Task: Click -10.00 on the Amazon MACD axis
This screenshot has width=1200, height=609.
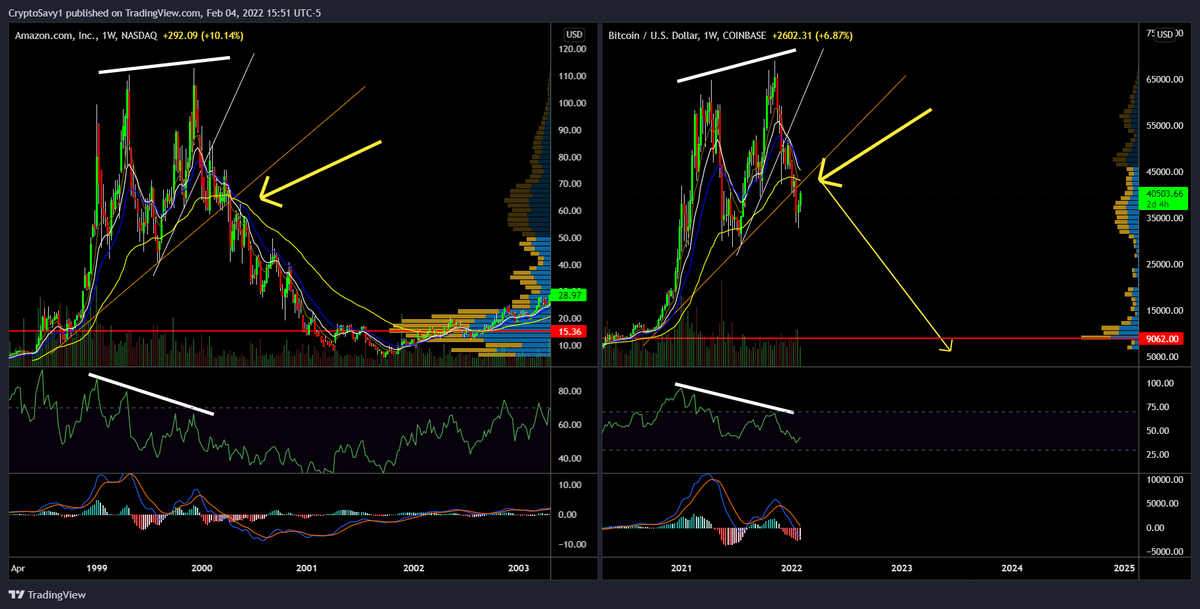Action: coord(571,545)
